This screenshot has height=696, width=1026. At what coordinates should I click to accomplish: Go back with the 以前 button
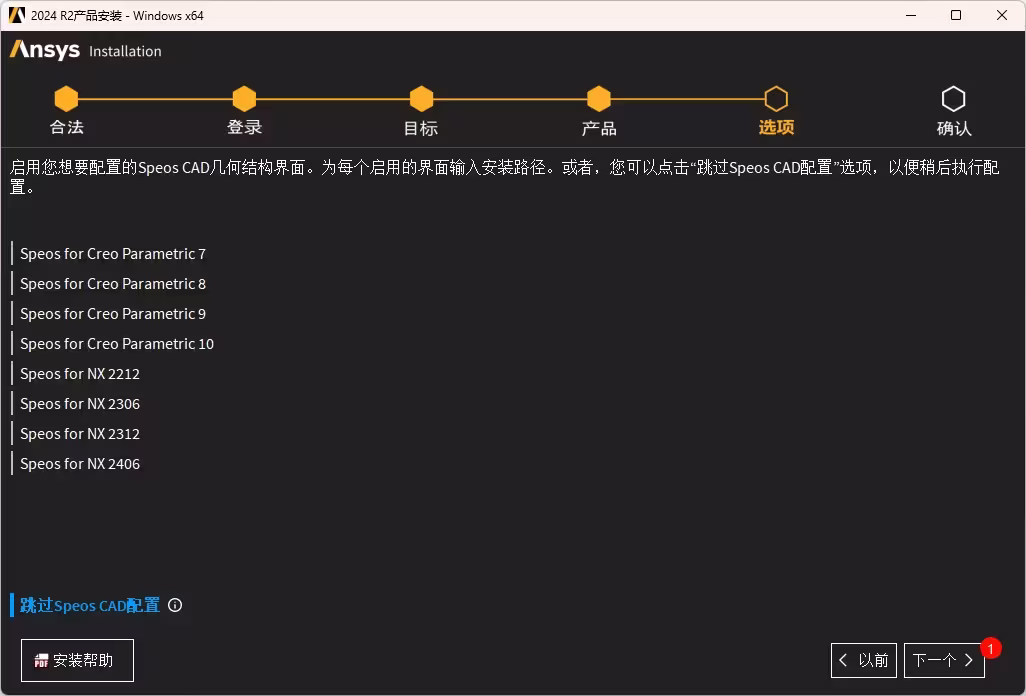click(x=864, y=661)
